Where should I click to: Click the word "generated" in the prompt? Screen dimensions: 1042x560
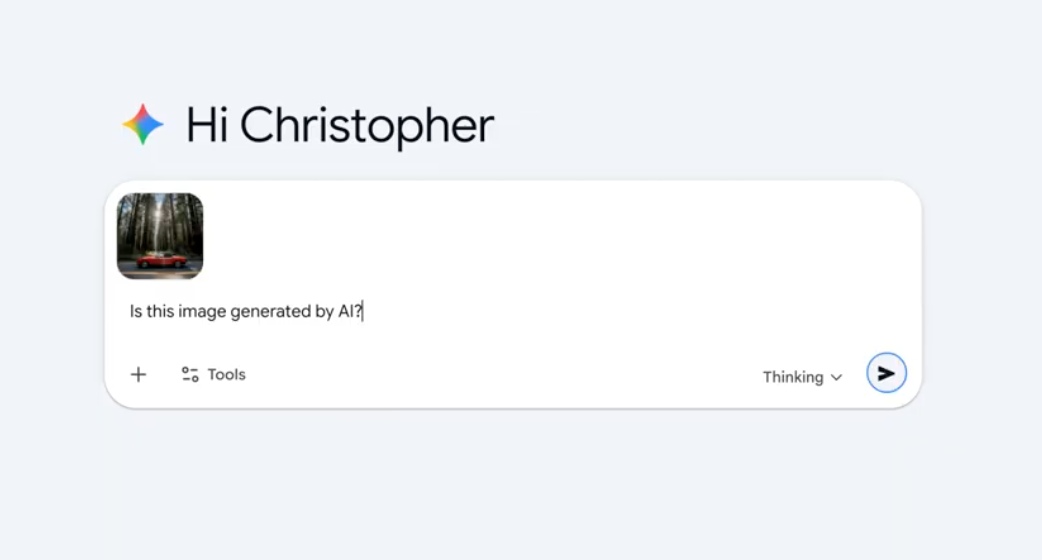coord(270,312)
